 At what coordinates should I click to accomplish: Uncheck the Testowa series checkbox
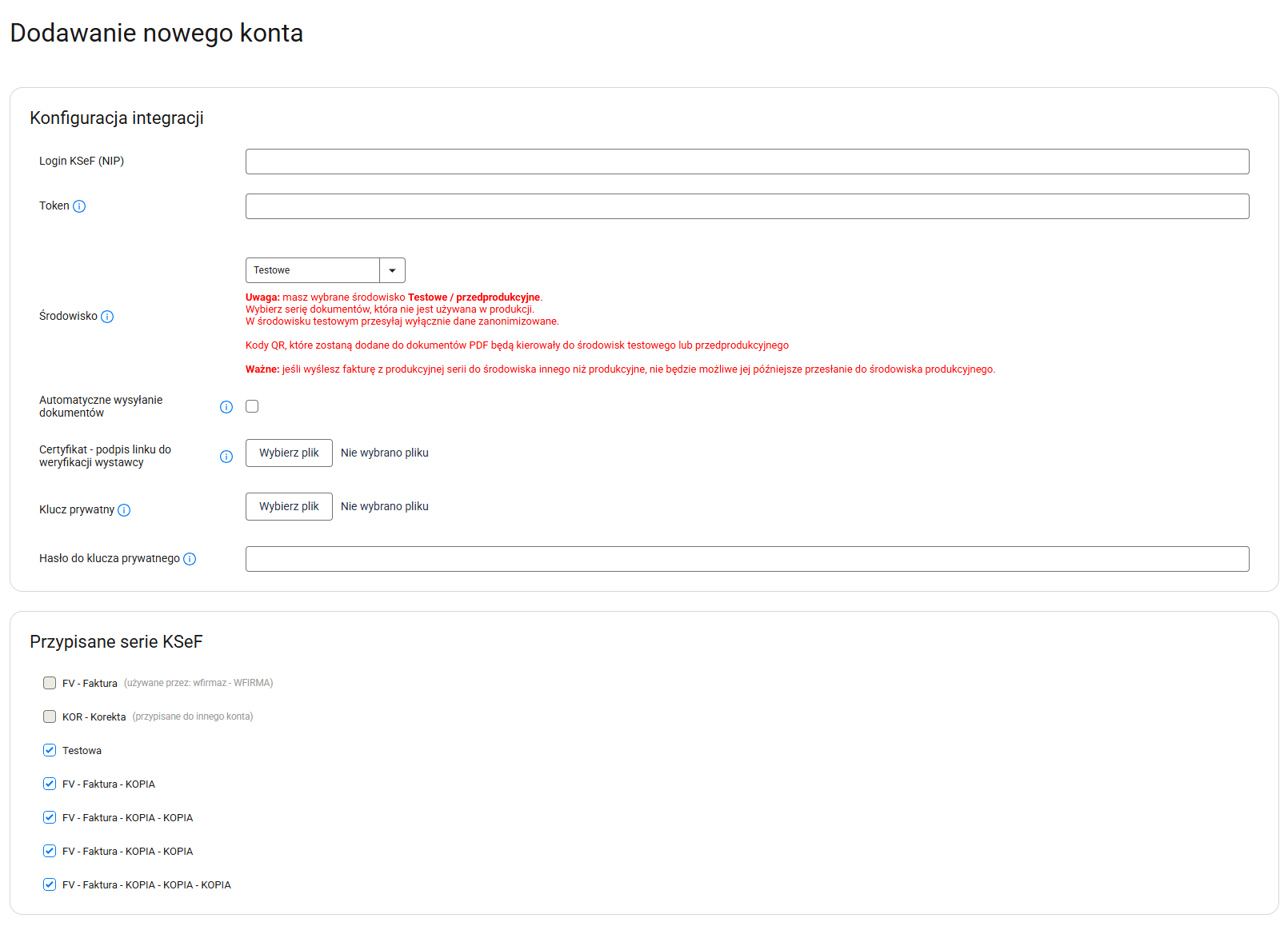click(x=50, y=750)
